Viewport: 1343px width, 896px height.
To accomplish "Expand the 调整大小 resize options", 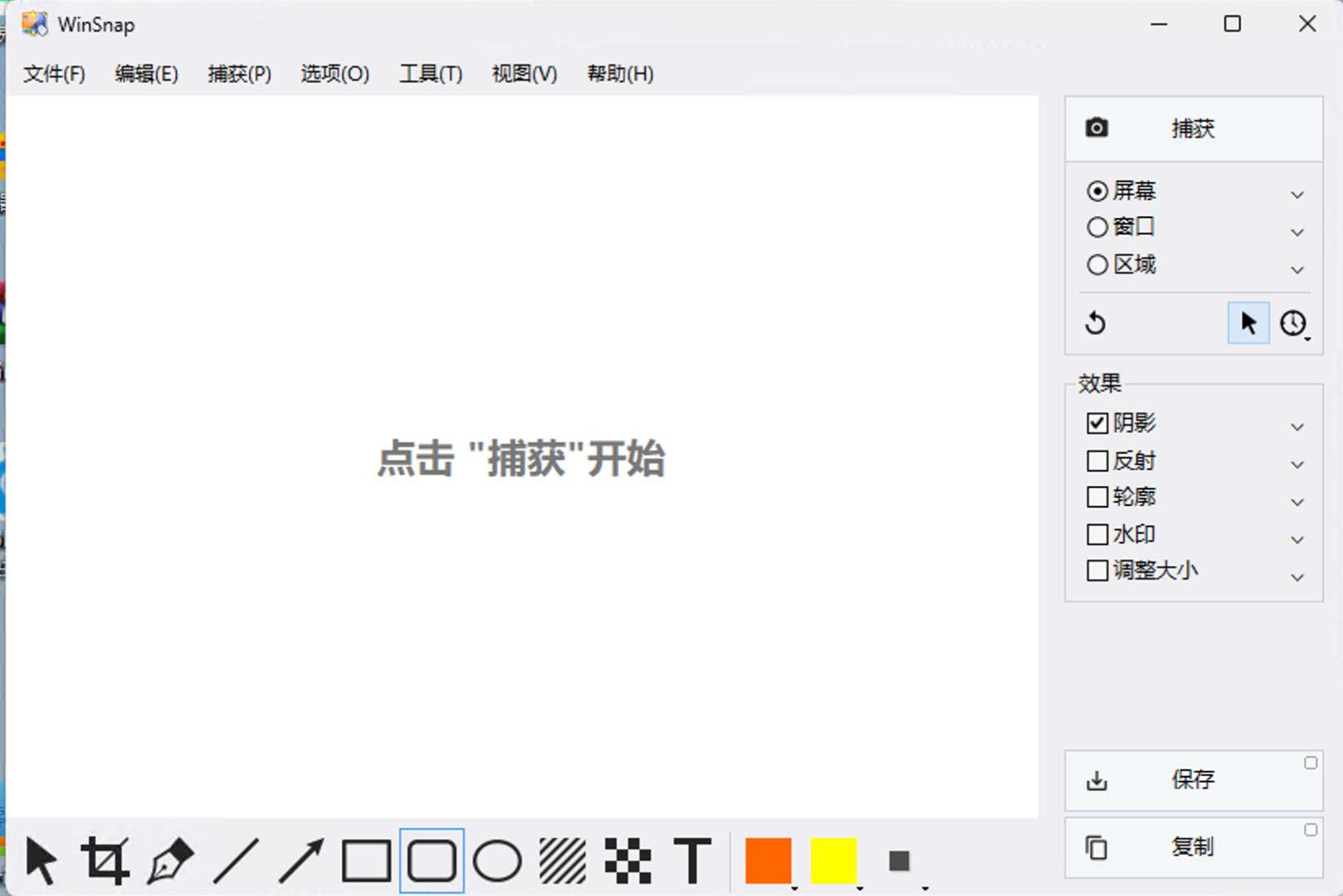I will click(x=1297, y=576).
